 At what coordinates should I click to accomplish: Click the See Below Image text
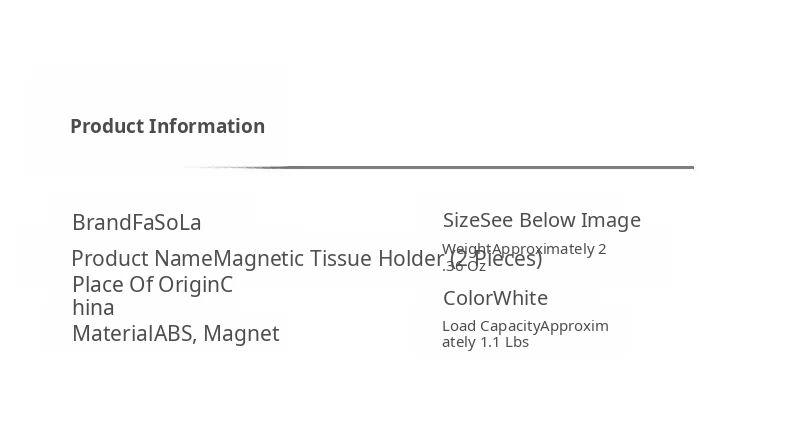click(560, 220)
